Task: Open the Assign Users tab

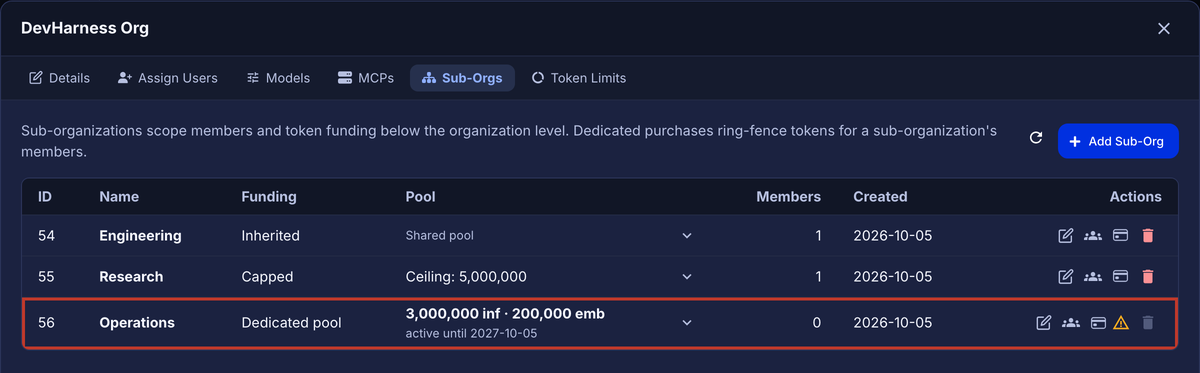Action: click(168, 78)
